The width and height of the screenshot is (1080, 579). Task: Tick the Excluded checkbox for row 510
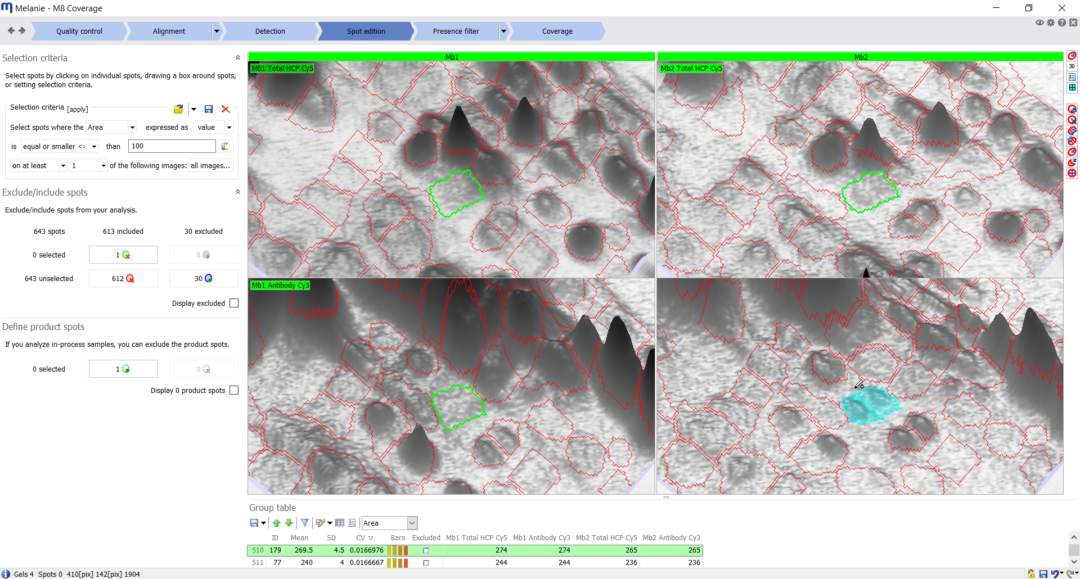point(425,550)
